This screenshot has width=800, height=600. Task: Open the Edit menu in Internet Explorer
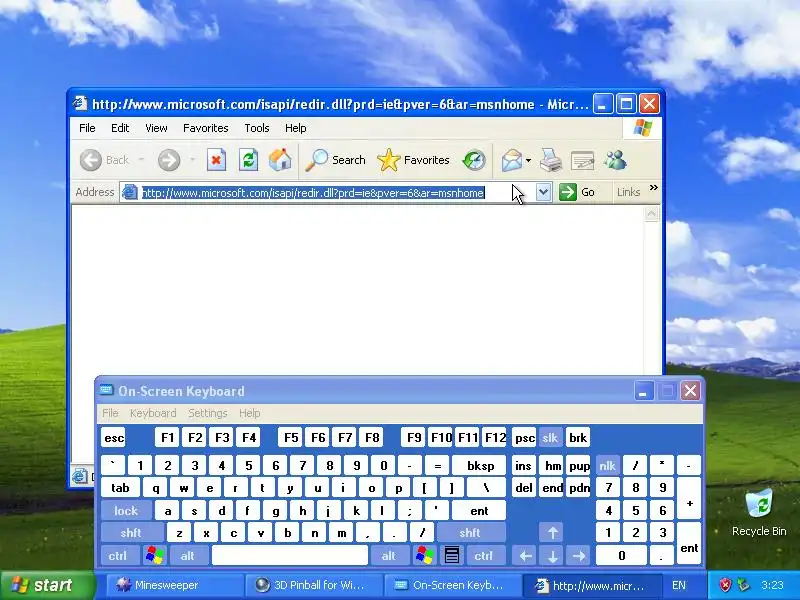(120, 128)
